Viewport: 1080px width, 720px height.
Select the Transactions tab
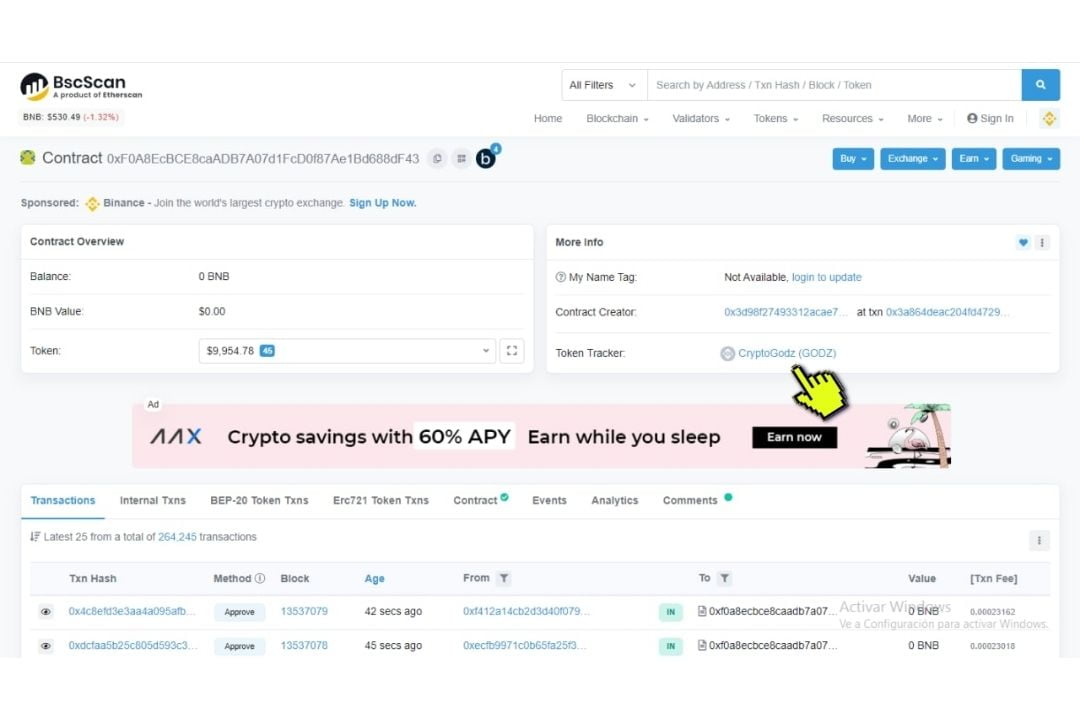(x=63, y=501)
